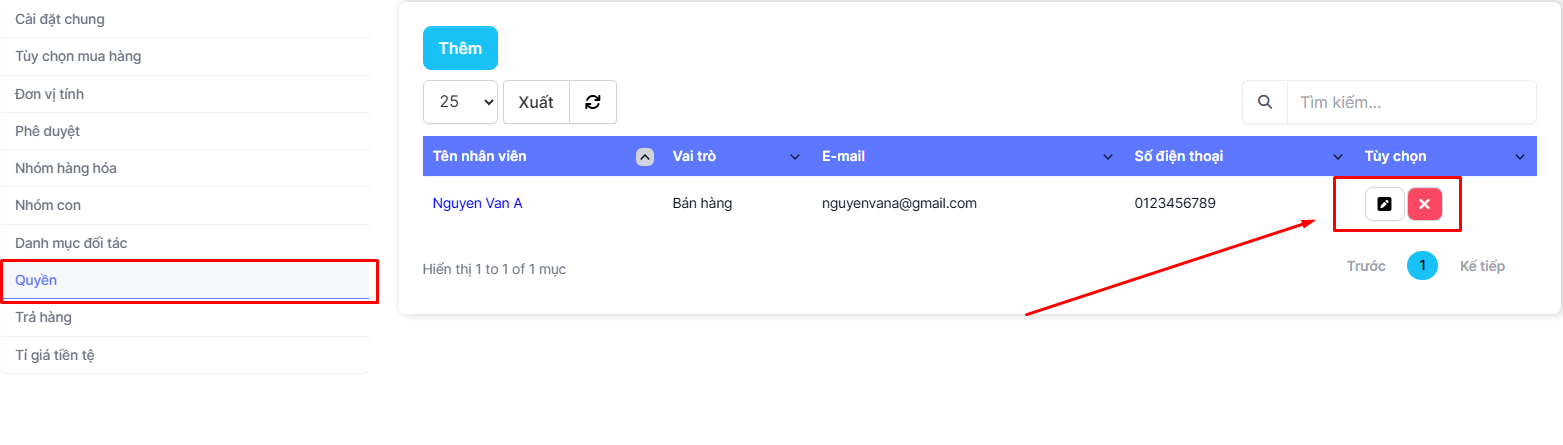Viewport: 1563px width, 445px height.
Task: Toggle sort arrow on Tên nhân viên column
Action: 645,156
